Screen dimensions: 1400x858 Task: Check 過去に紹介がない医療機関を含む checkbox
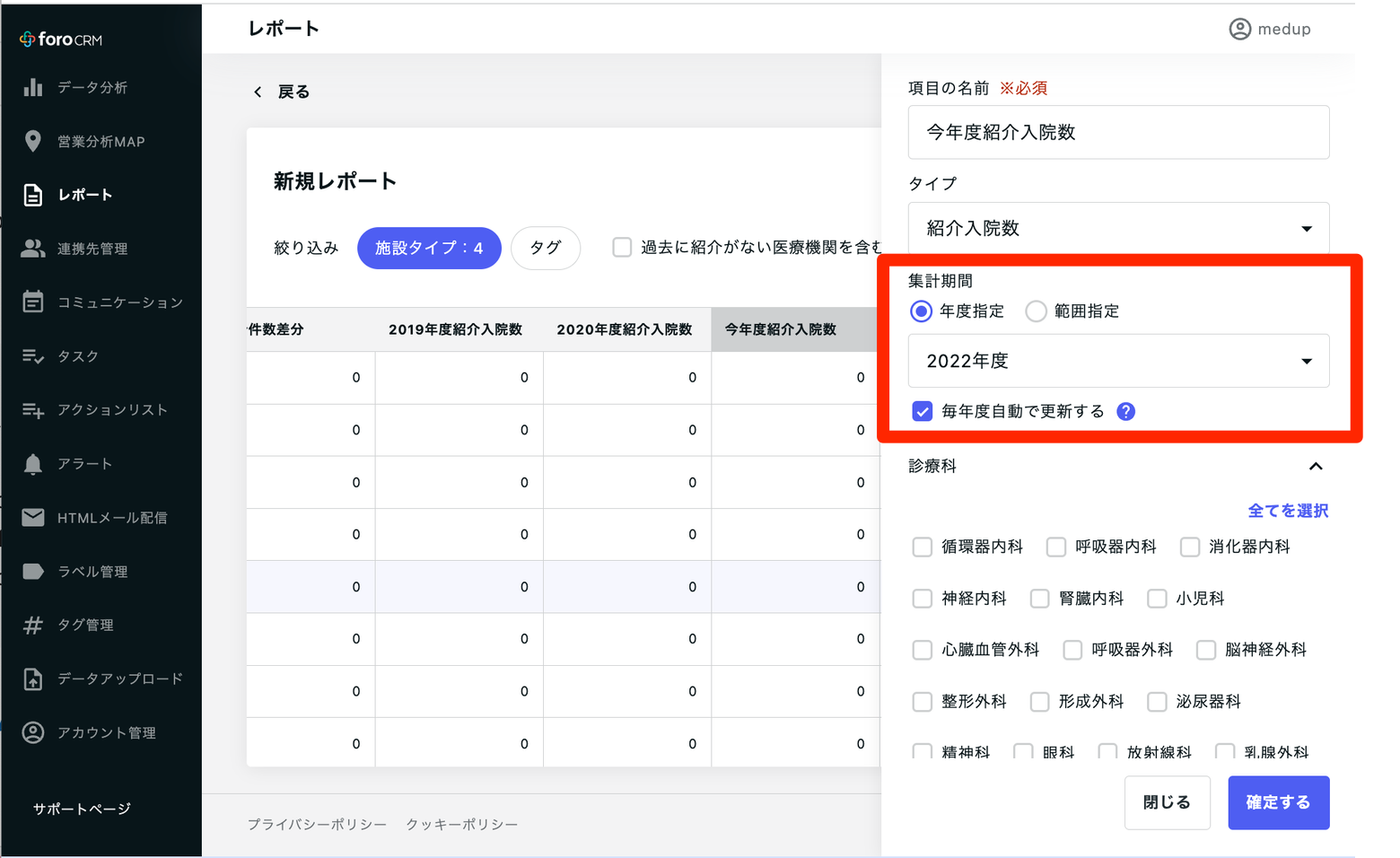[622, 247]
